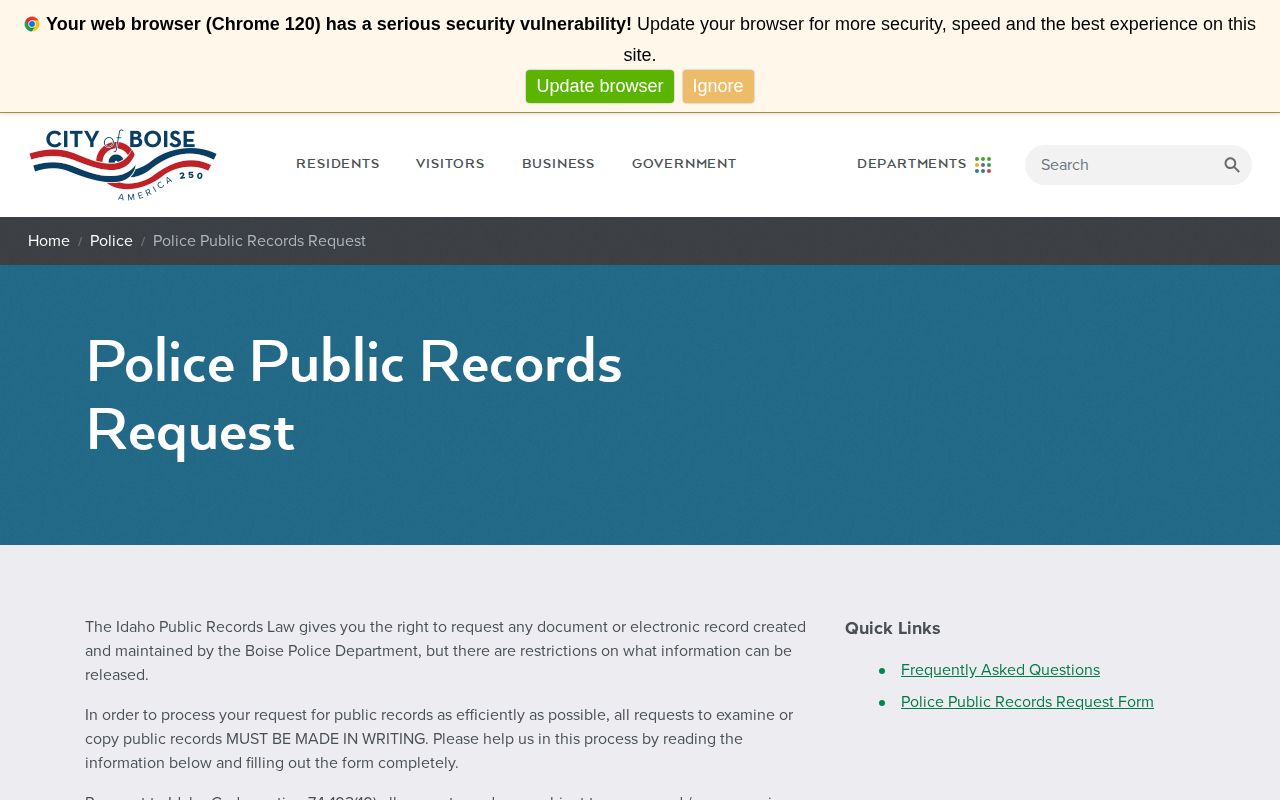Click the paragraph beginning 'The Idaho Public Records Law'

point(446,651)
